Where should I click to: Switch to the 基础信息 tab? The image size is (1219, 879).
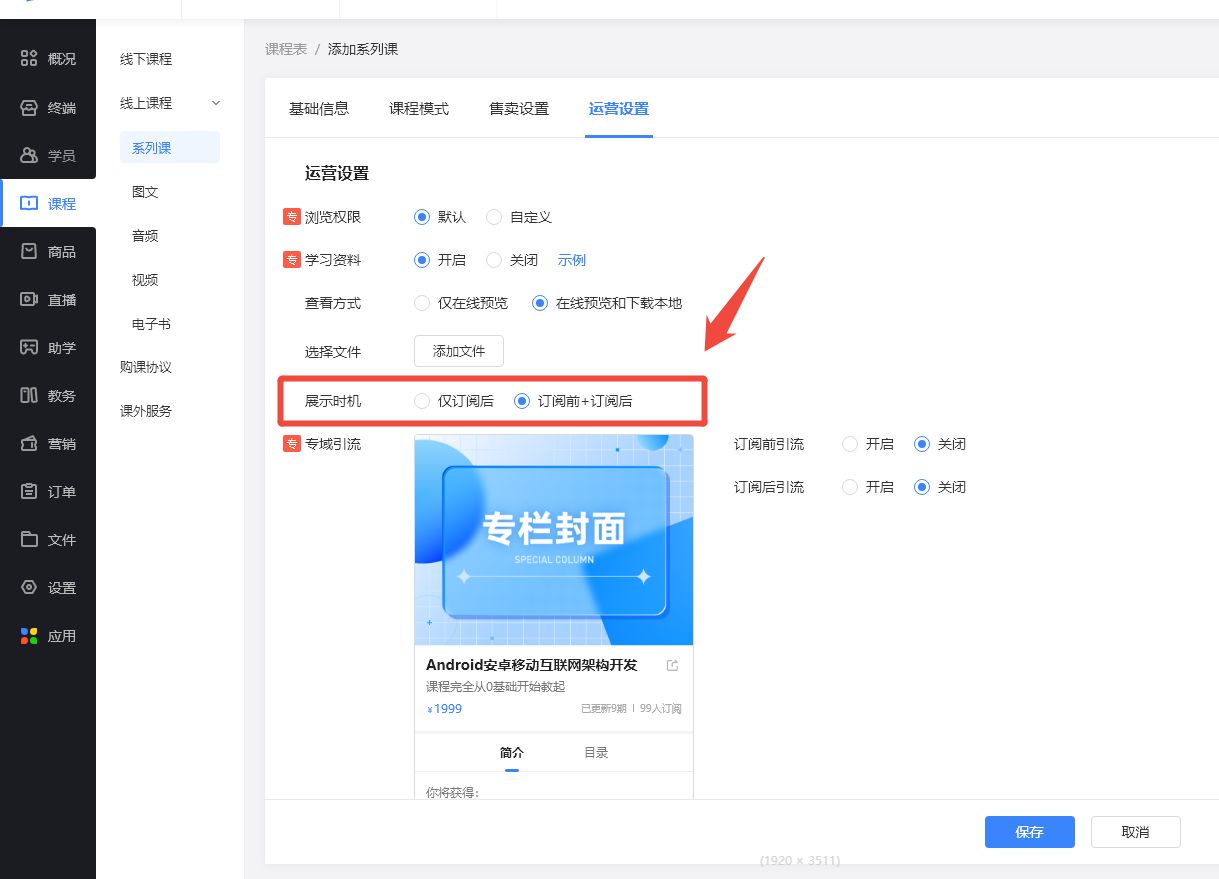318,109
